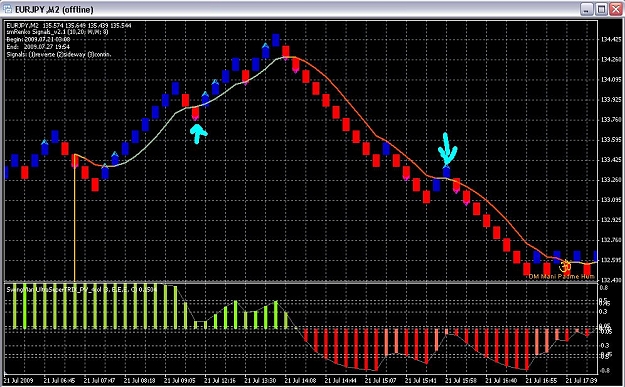Click the 'End: 2009.07.27 19:54' info line
Screen dimensions: 625x387
38,47
